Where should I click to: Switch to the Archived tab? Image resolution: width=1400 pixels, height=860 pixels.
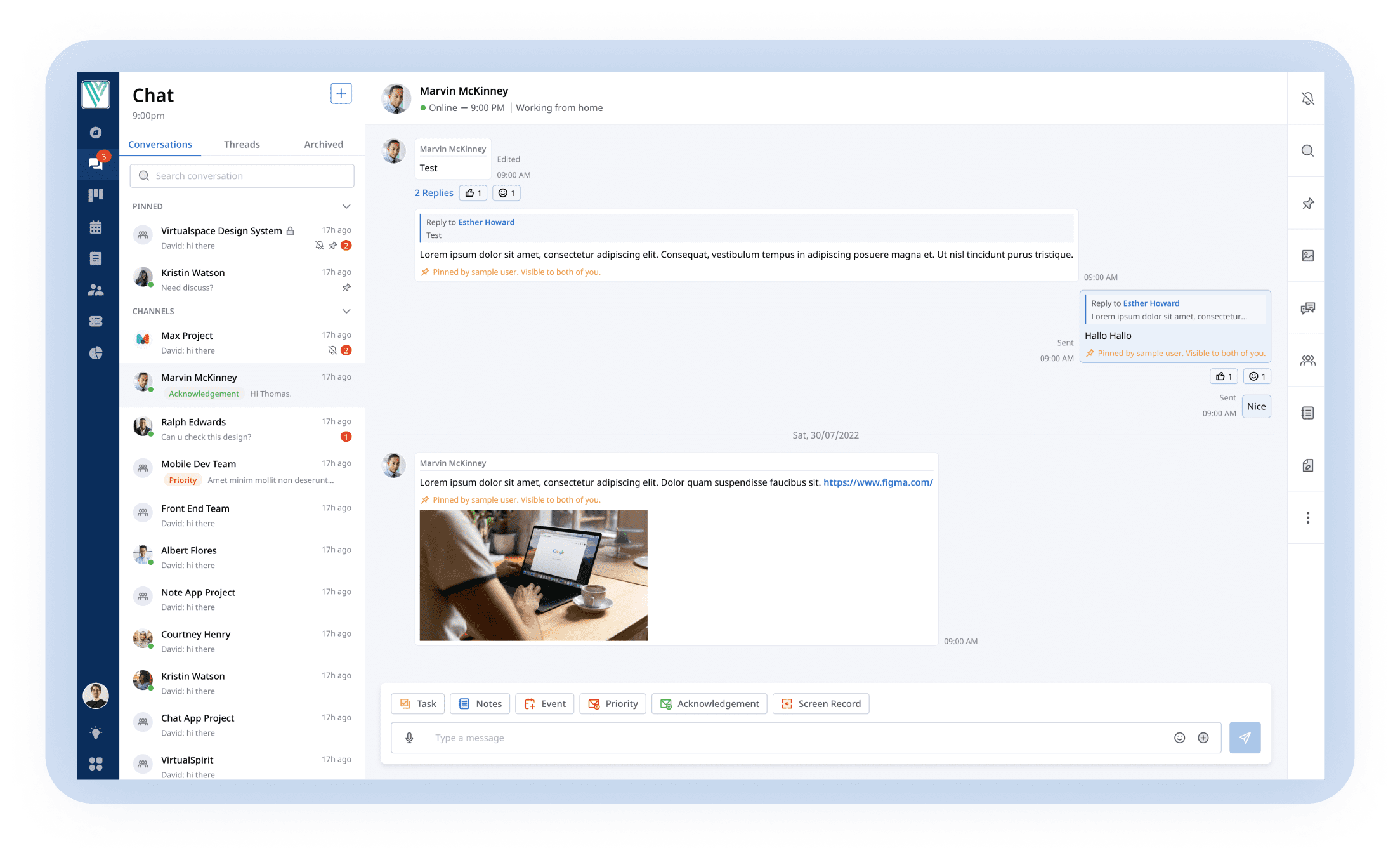323,144
